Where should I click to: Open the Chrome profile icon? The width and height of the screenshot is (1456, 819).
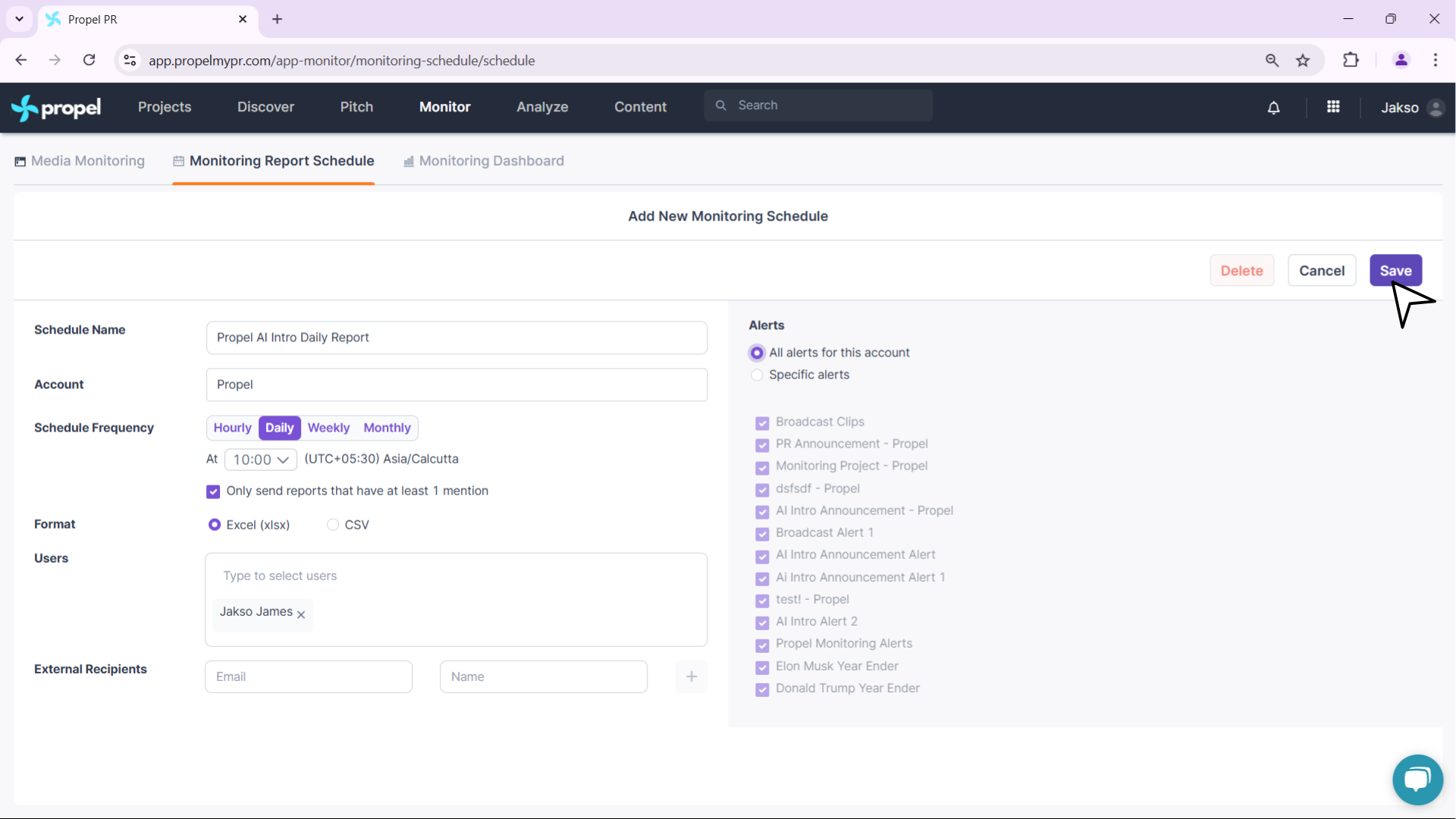[x=1401, y=60]
